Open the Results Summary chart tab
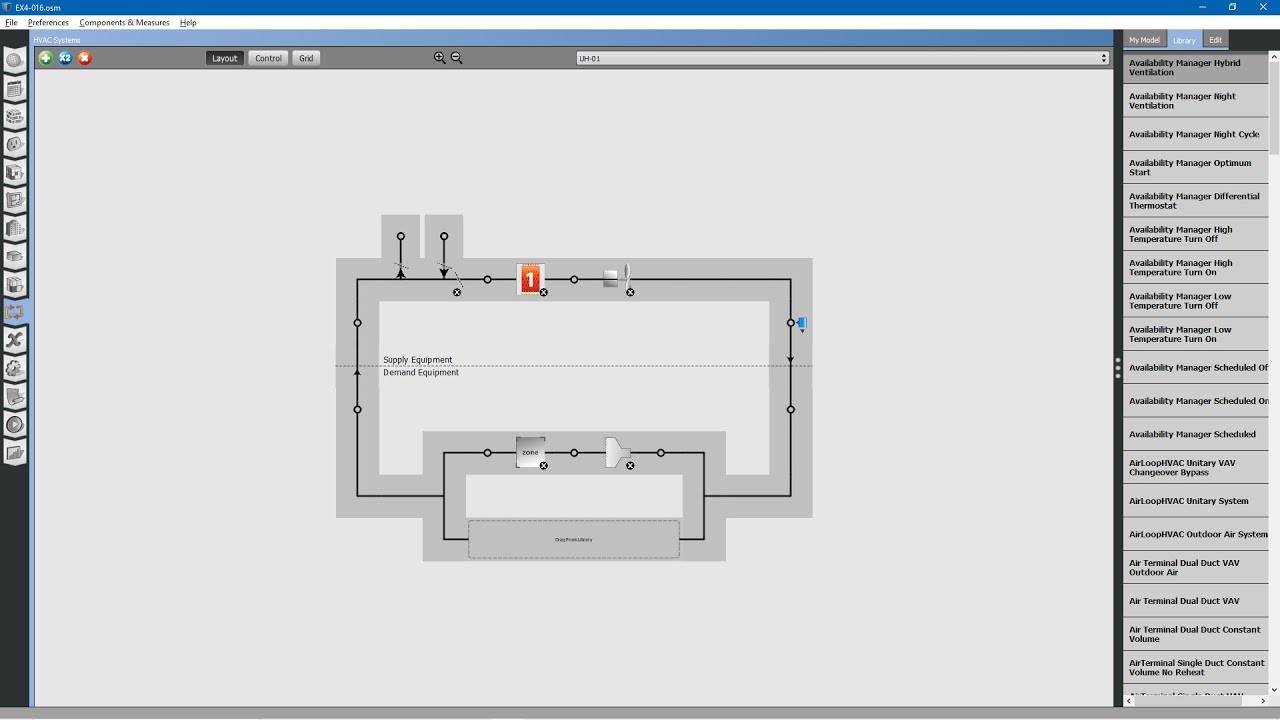Screen dimensions: 1280x720 15,452
